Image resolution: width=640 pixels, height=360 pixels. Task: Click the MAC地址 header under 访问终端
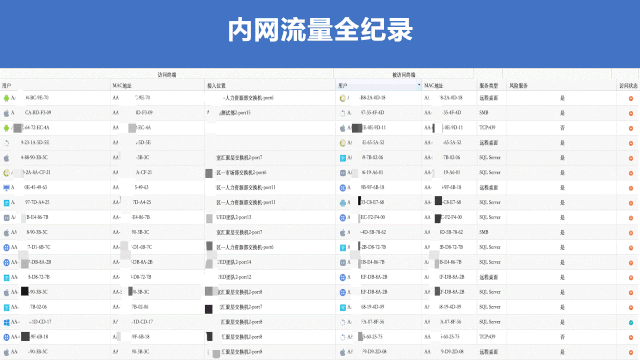[122, 86]
